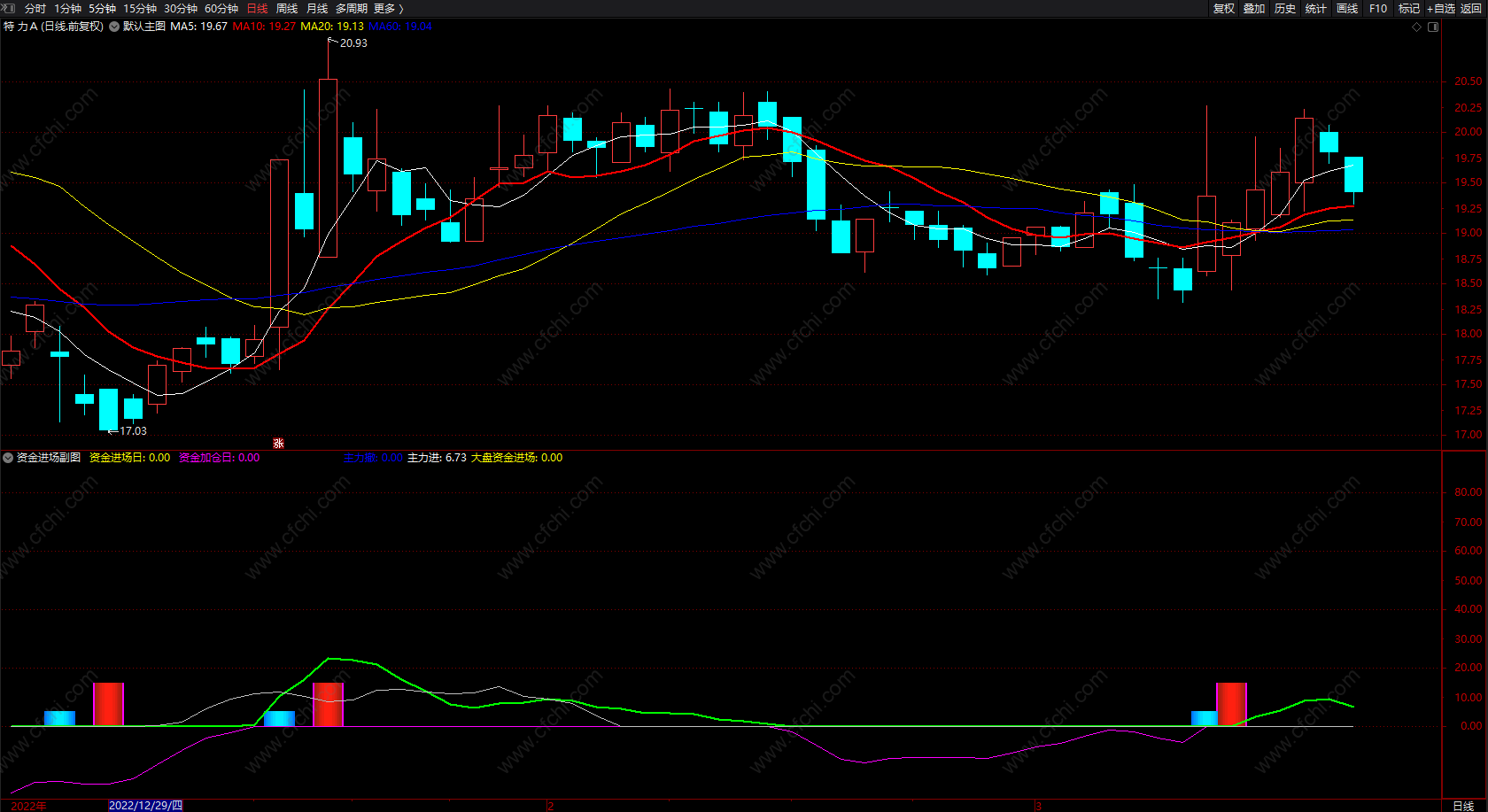Click the diamond icon above price axis
This screenshot has height=812, width=1488.
(x=1417, y=27)
